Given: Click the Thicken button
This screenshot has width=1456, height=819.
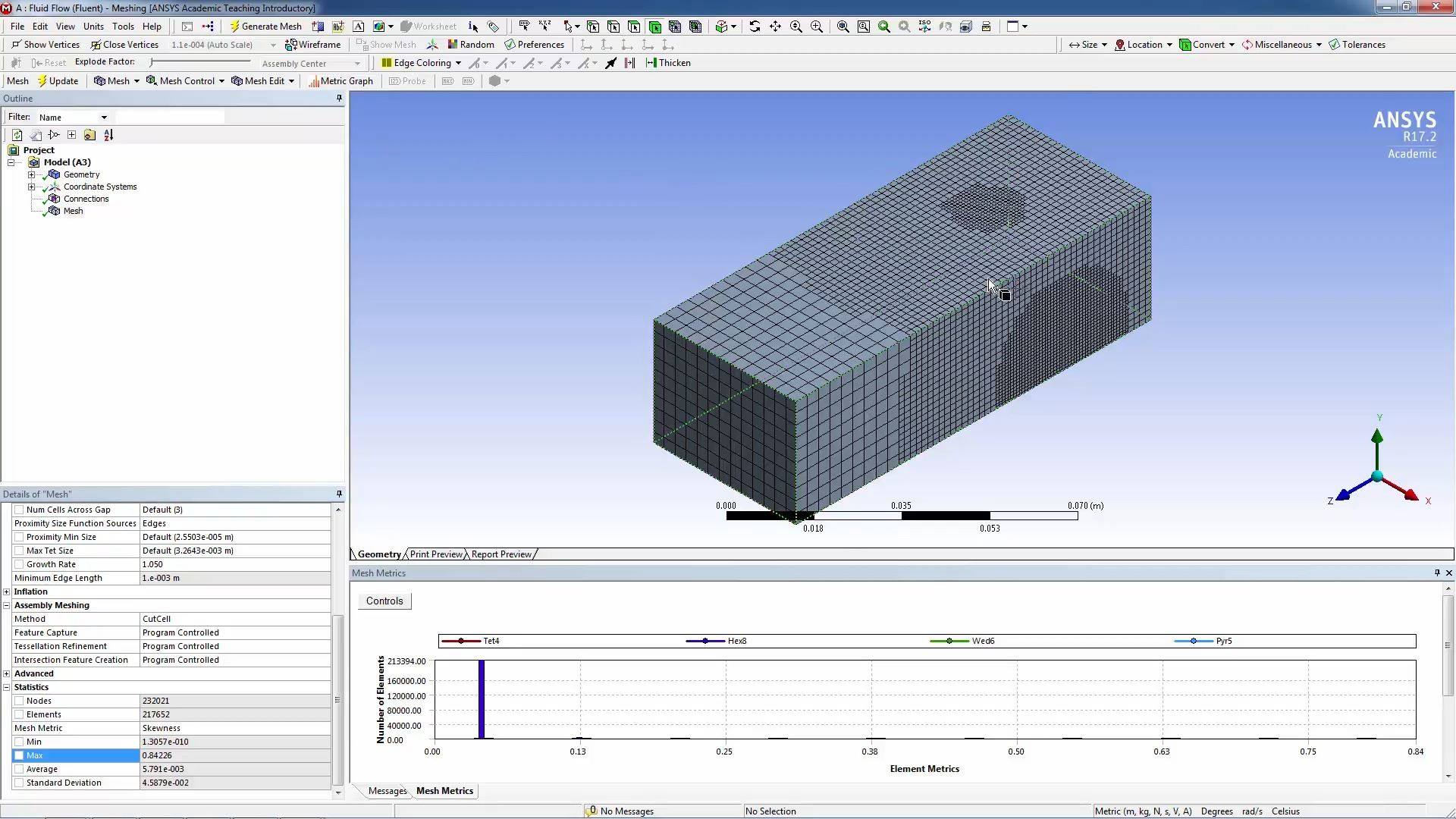Looking at the screenshot, I should coord(668,63).
